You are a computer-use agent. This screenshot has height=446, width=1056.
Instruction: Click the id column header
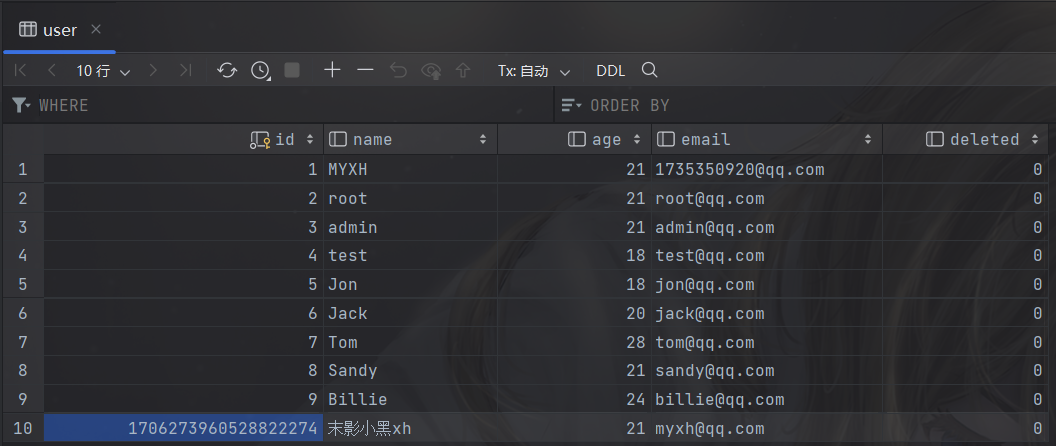tap(184, 139)
